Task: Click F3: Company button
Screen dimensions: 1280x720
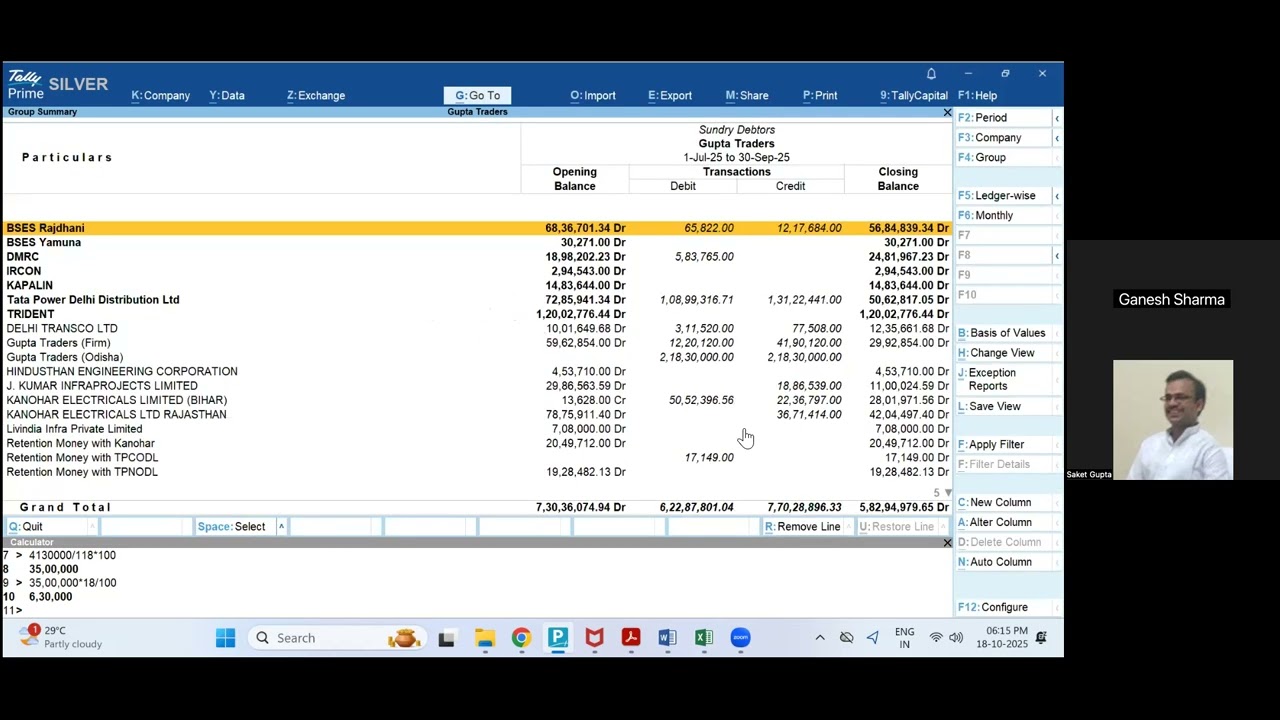Action: [1002, 138]
